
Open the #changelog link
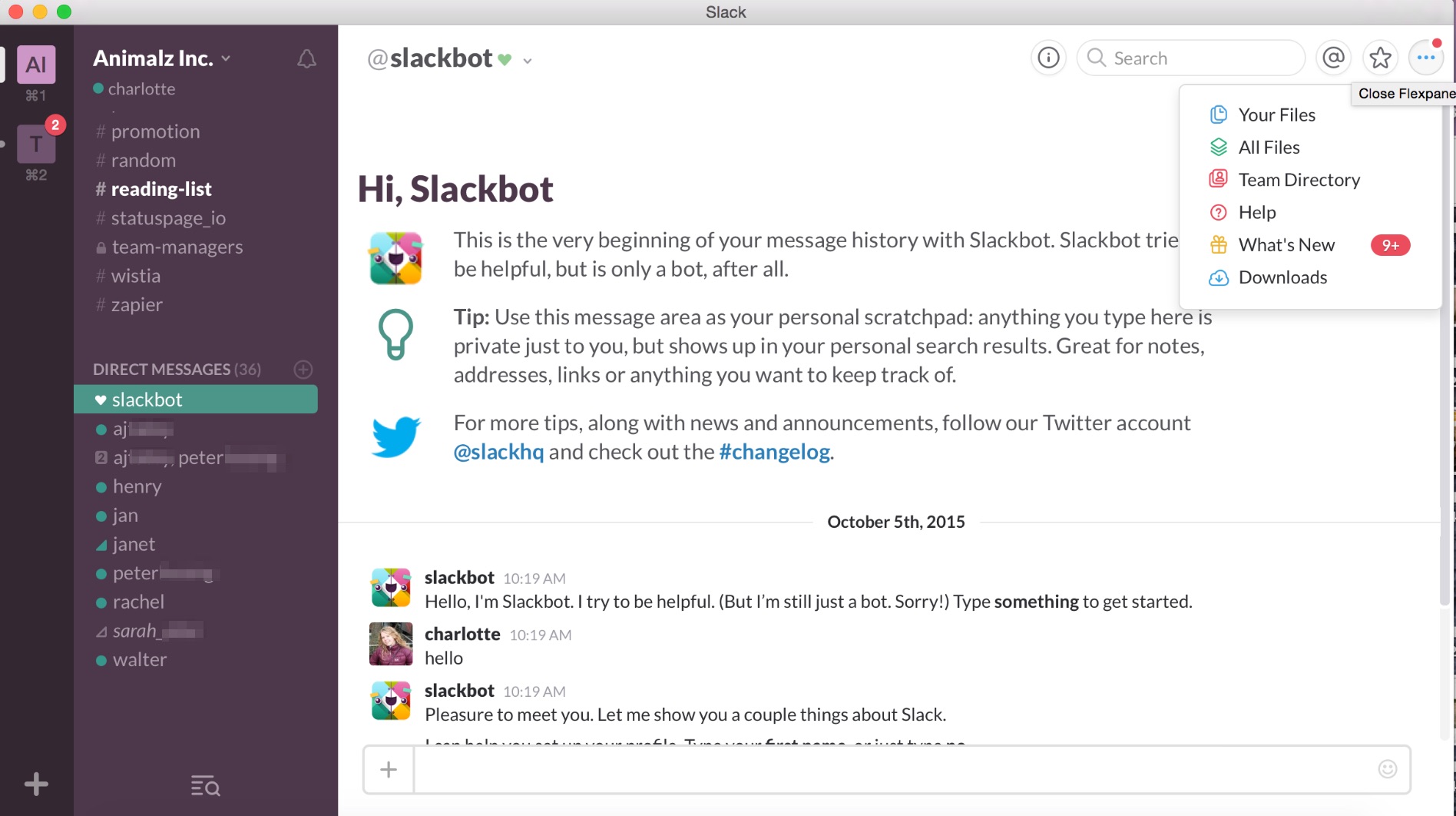(774, 452)
